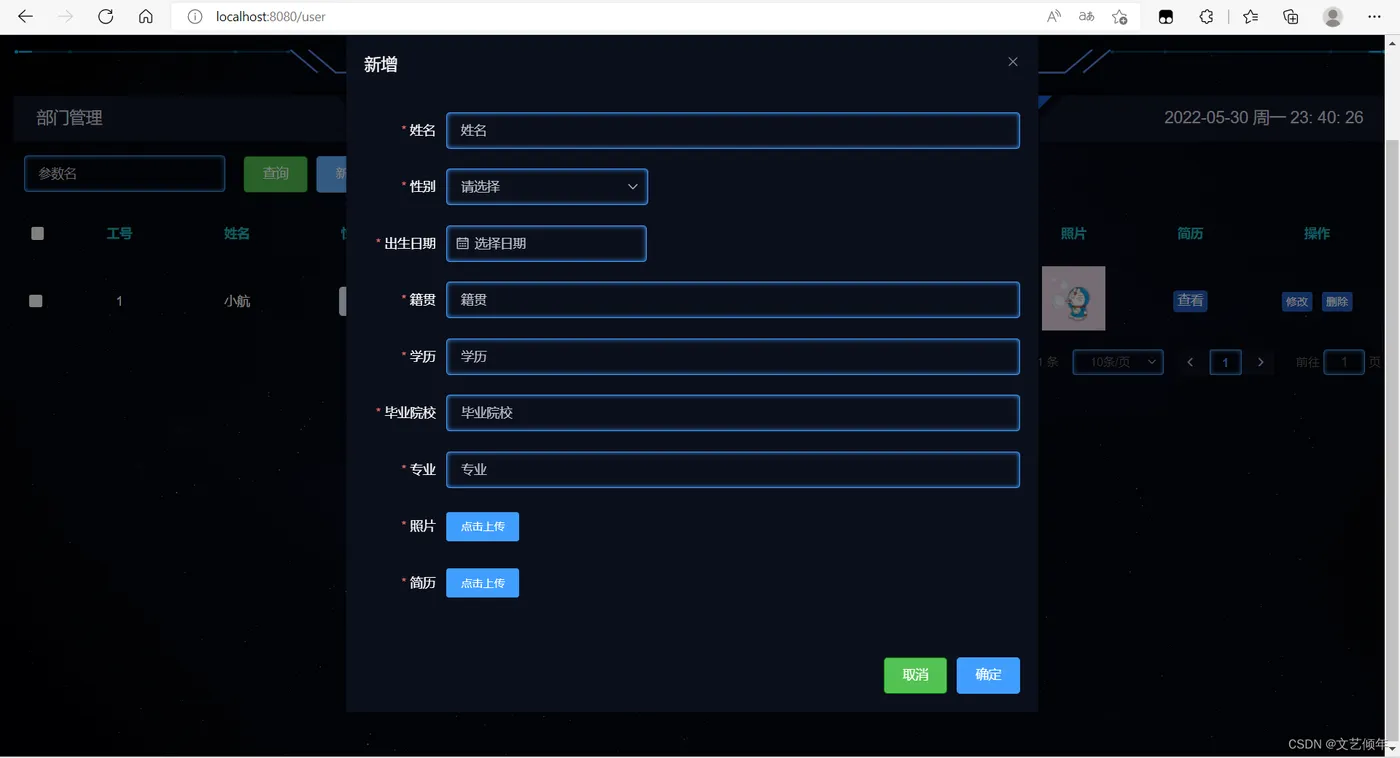Click the 姓名 column header
The height and width of the screenshot is (758, 1400).
coord(237,233)
